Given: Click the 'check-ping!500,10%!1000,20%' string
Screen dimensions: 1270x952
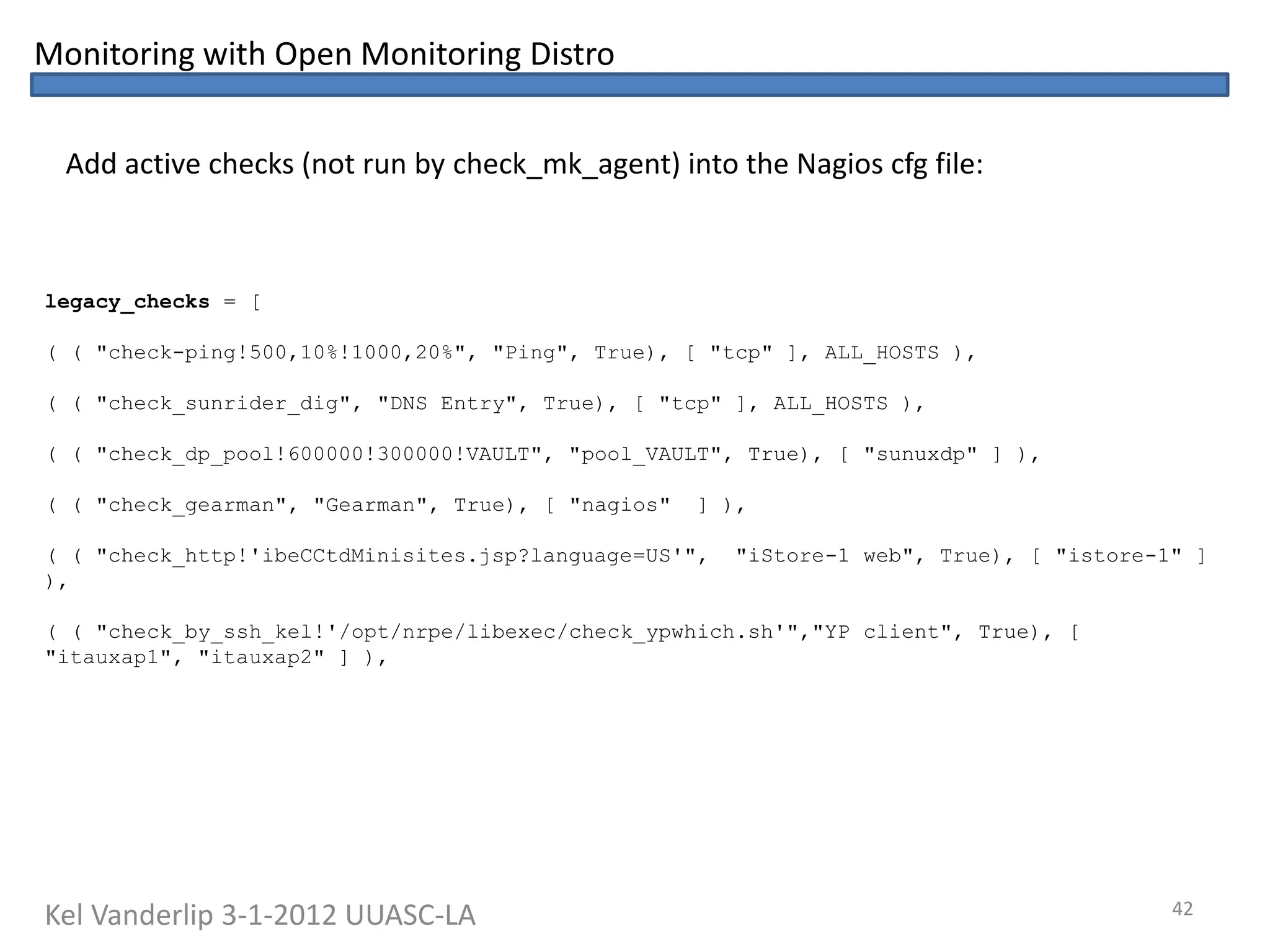Looking at the screenshot, I should pos(280,353).
